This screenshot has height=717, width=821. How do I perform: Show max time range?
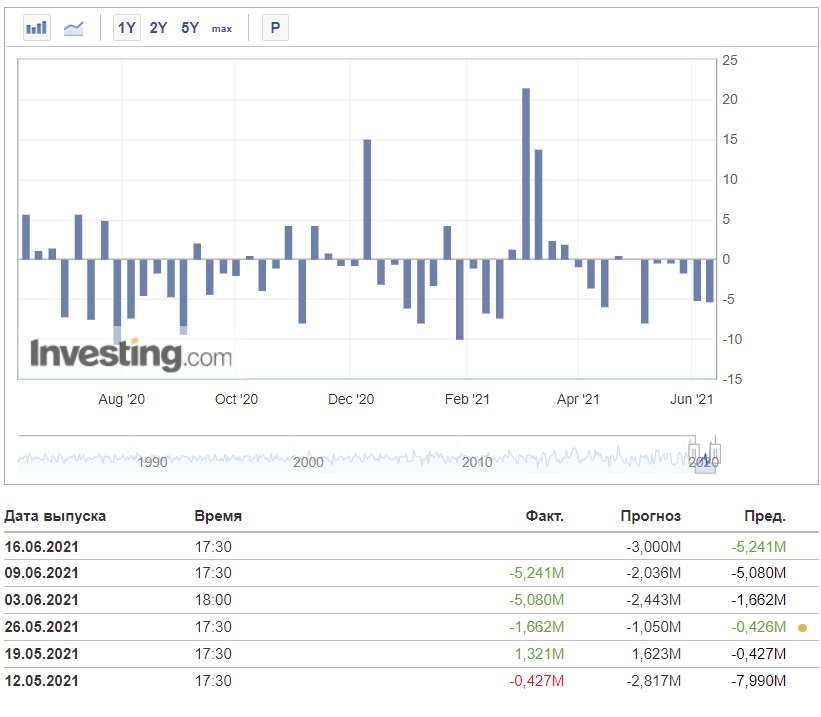click(x=221, y=29)
